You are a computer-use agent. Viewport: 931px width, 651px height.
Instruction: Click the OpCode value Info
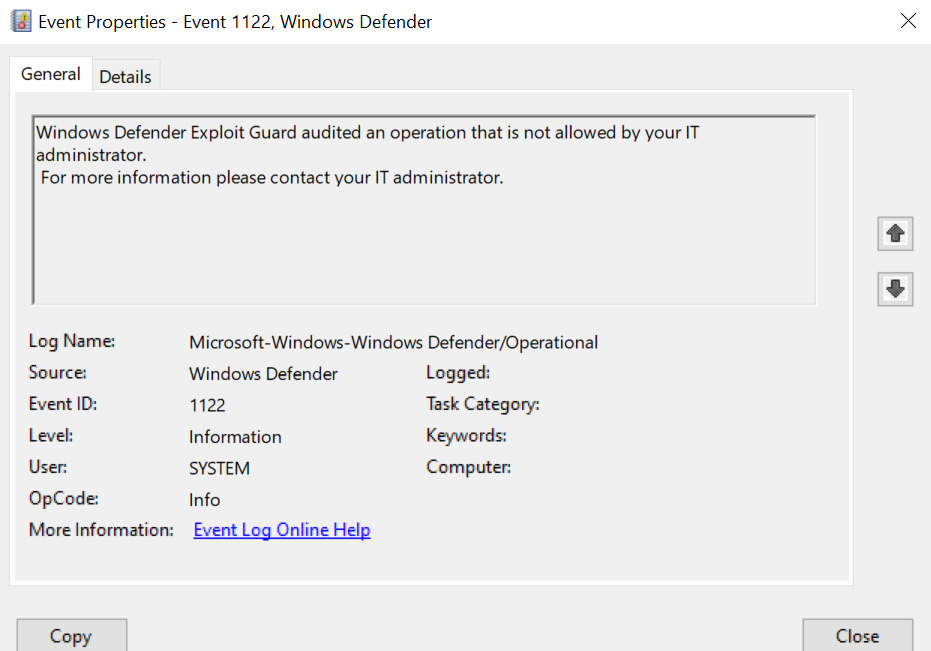[204, 500]
